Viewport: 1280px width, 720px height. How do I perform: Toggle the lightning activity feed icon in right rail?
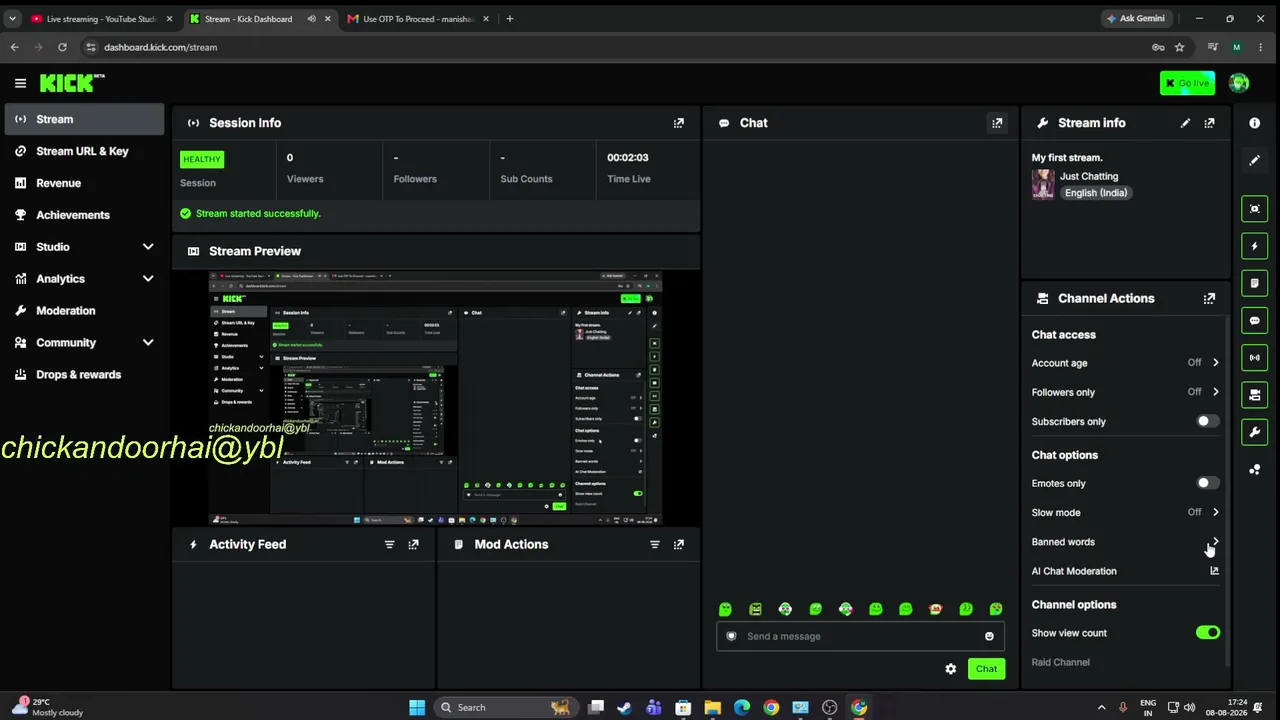(x=1254, y=246)
